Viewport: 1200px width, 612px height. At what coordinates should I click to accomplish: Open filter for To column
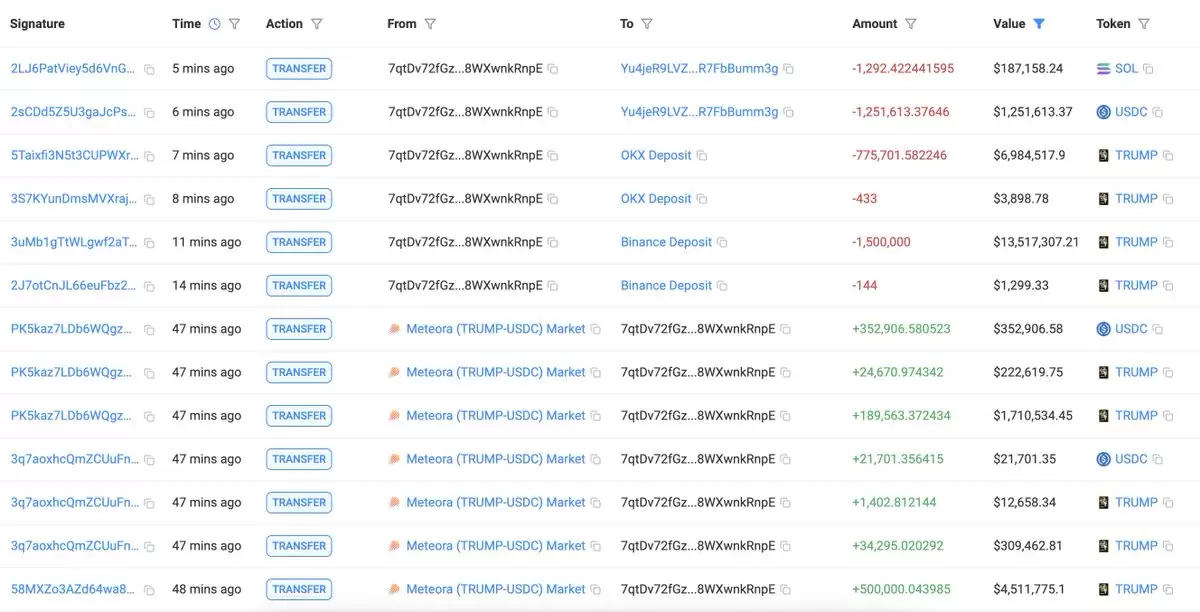tap(647, 24)
